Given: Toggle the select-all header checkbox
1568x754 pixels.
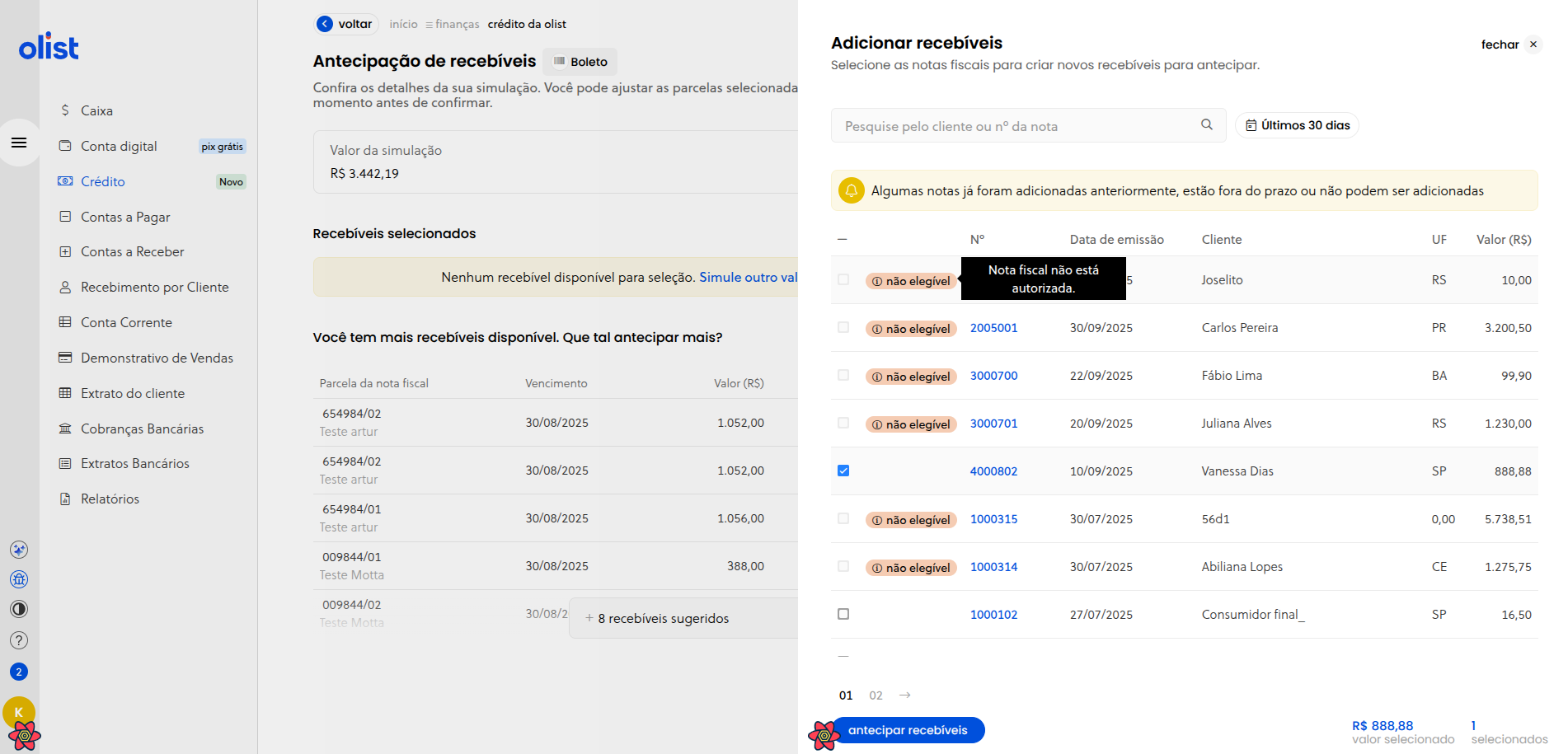Looking at the screenshot, I should [x=843, y=239].
